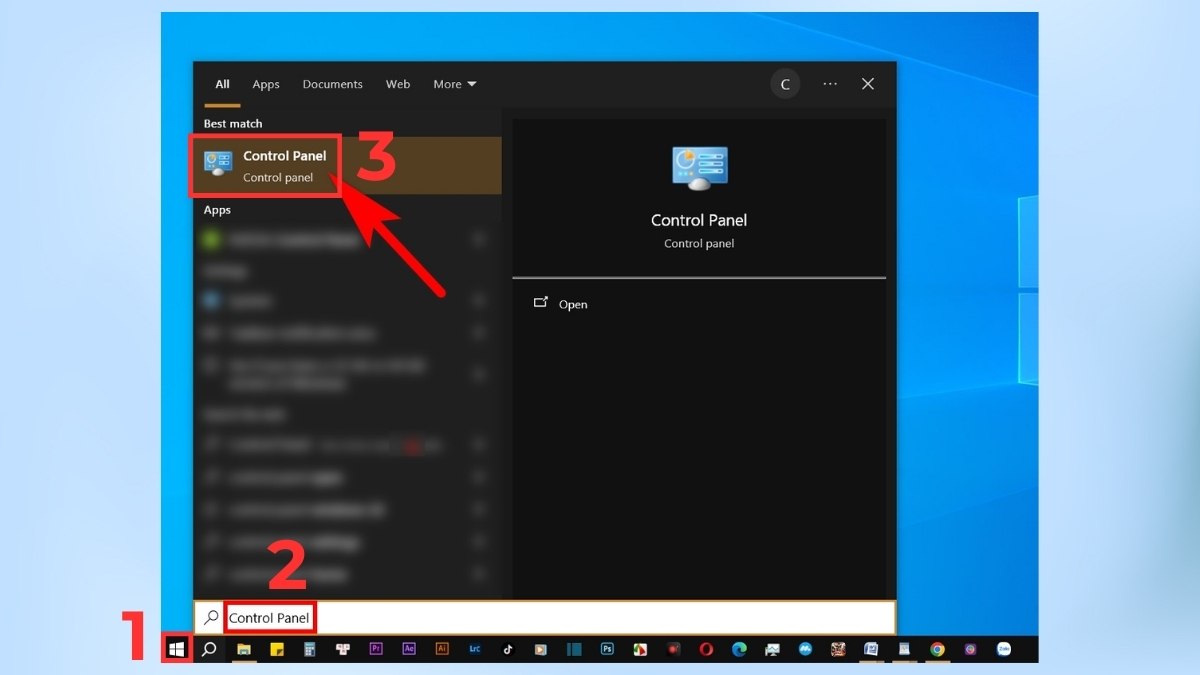Open the Control Panel best match result
This screenshot has width=1200, height=675.
(x=348, y=166)
